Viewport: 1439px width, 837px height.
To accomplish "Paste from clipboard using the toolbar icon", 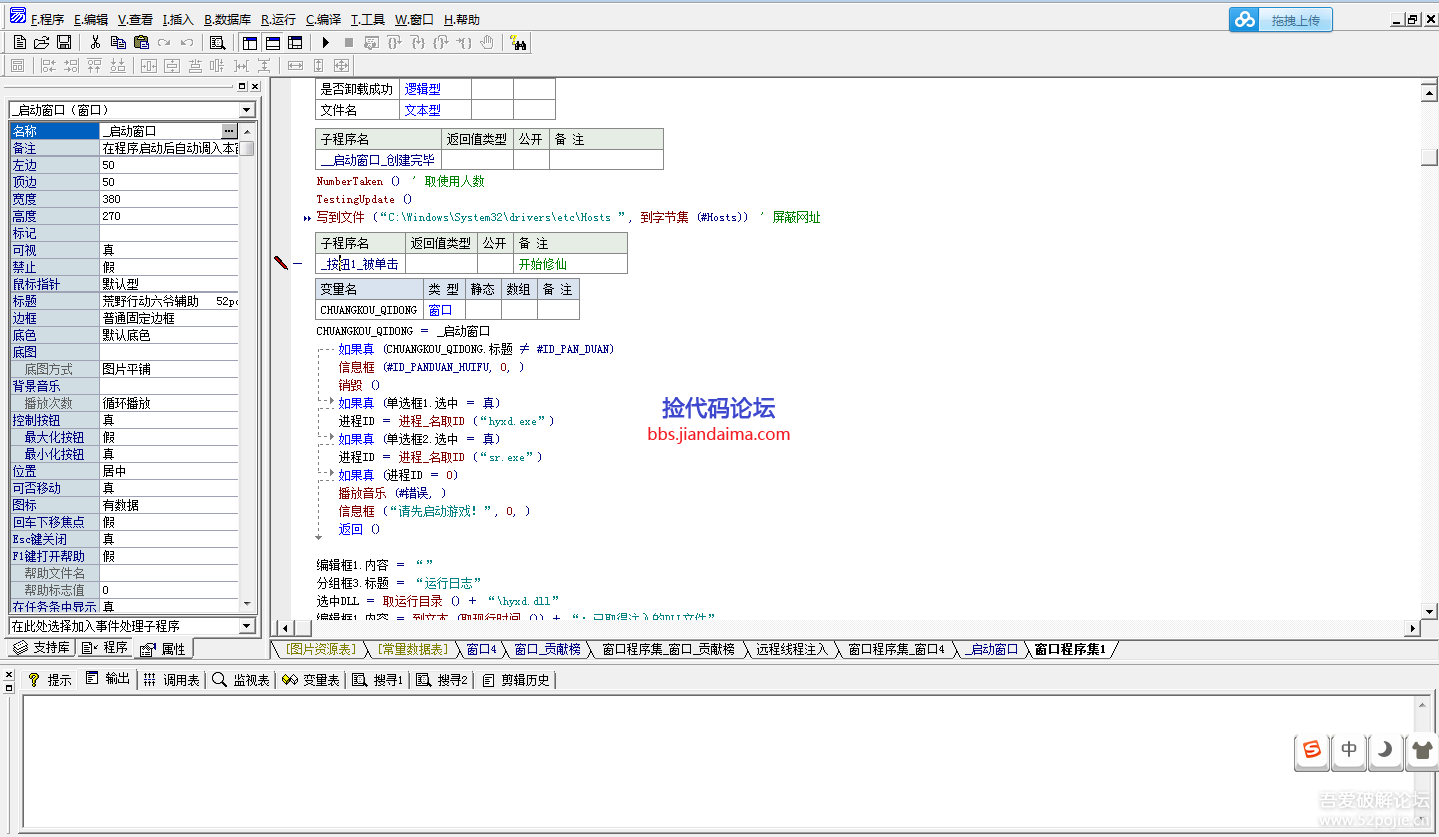I will pyautogui.click(x=141, y=42).
